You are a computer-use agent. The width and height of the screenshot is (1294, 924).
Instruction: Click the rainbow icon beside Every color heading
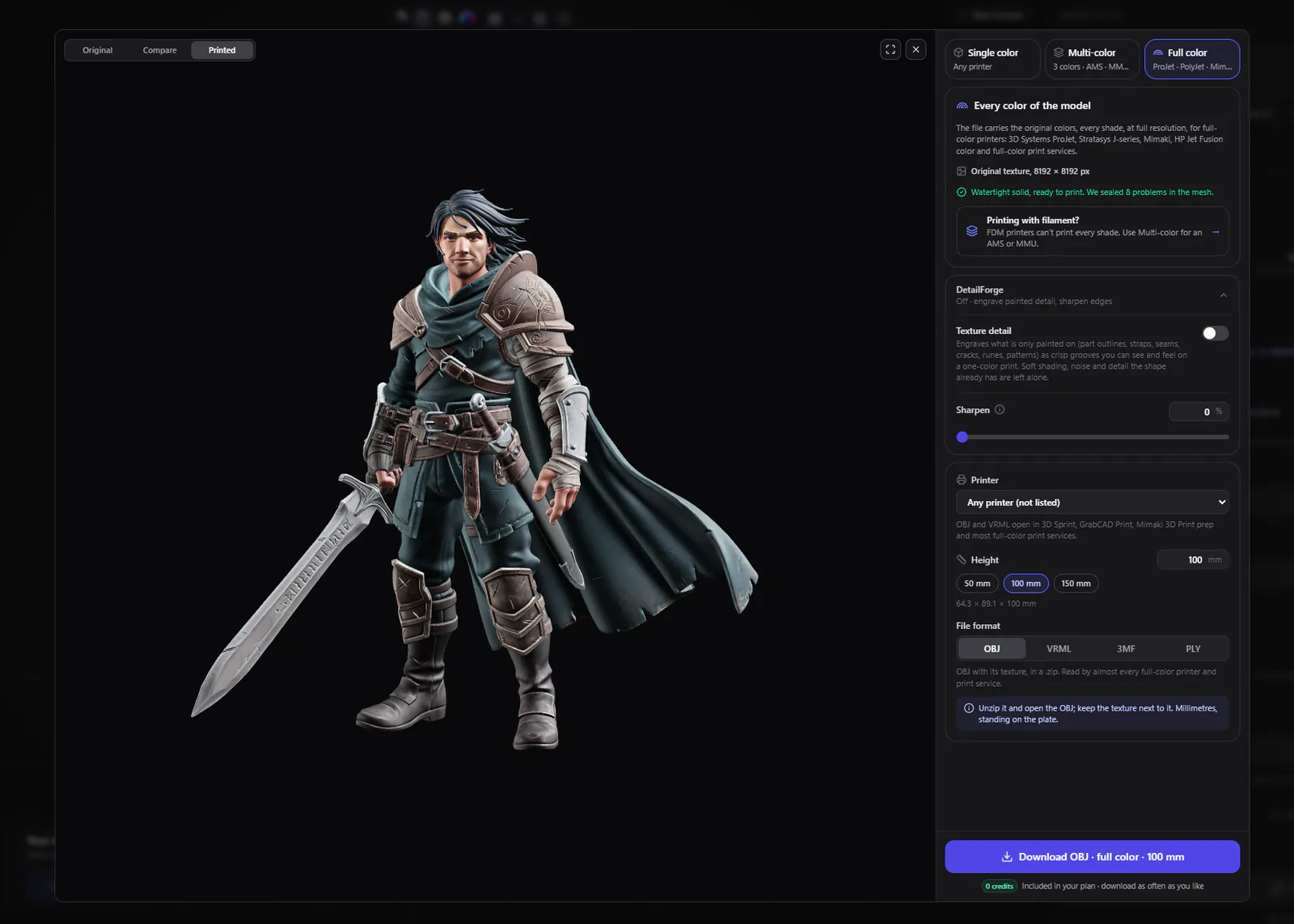coord(962,106)
